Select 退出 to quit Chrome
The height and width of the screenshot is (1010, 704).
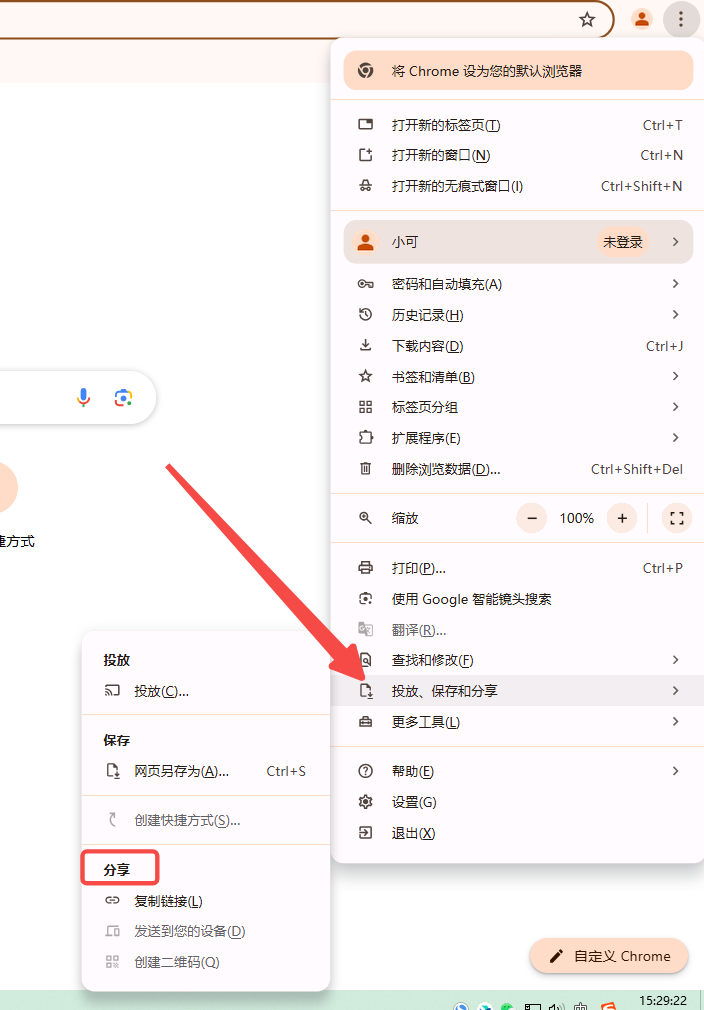pos(518,833)
